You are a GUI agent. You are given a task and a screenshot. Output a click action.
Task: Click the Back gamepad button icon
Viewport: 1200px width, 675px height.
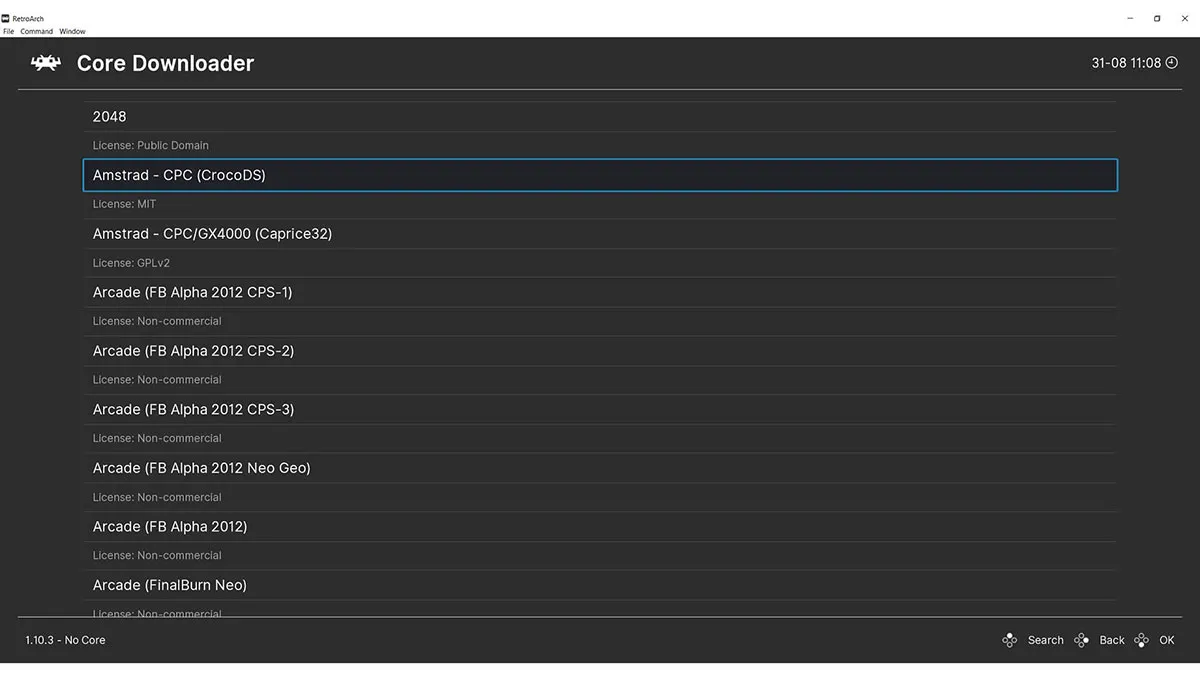[x=1081, y=640]
